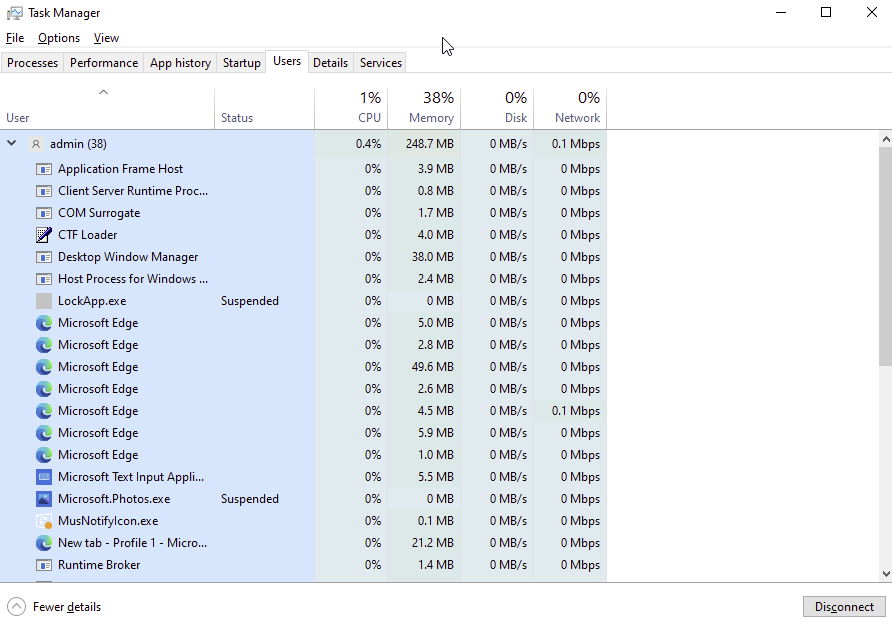
Task: Open the View menu
Action: [x=106, y=38]
